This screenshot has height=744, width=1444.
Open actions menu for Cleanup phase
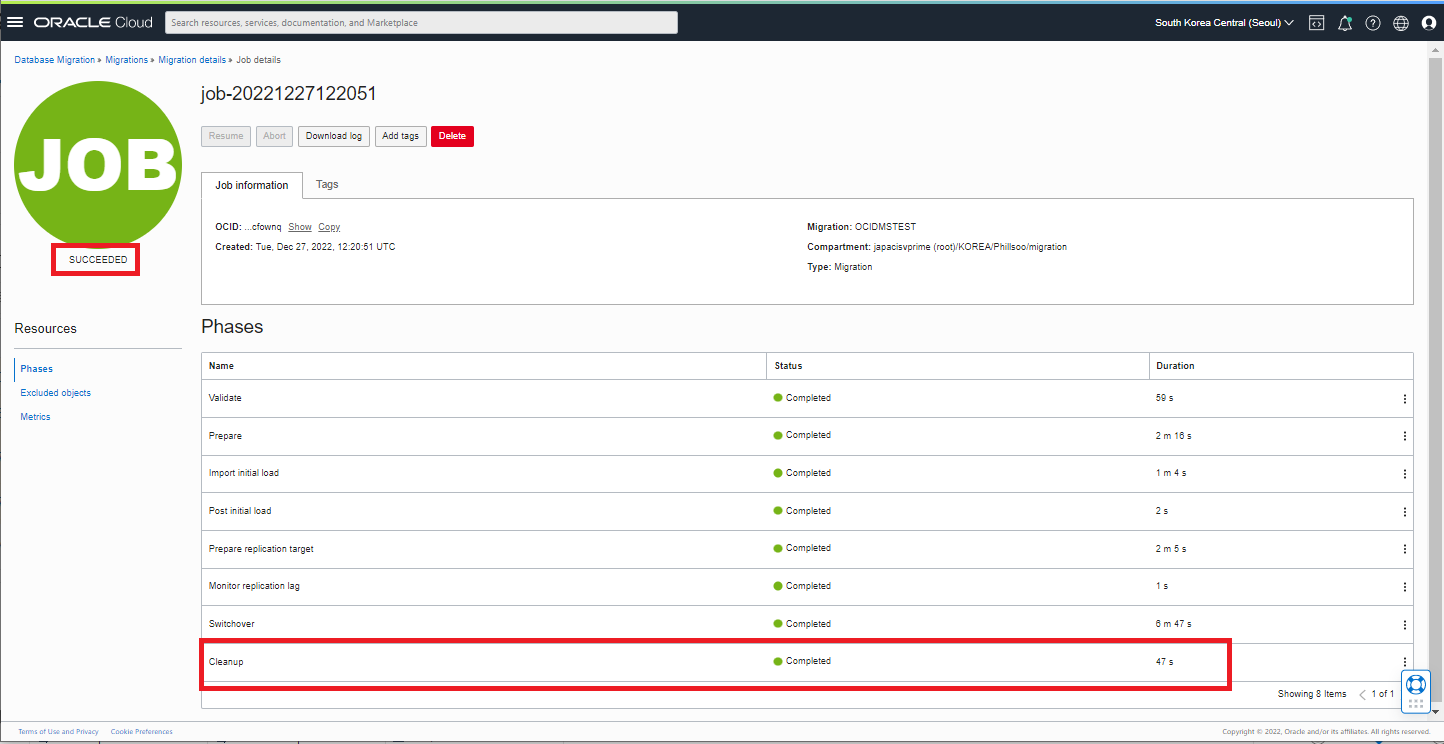pos(1404,662)
